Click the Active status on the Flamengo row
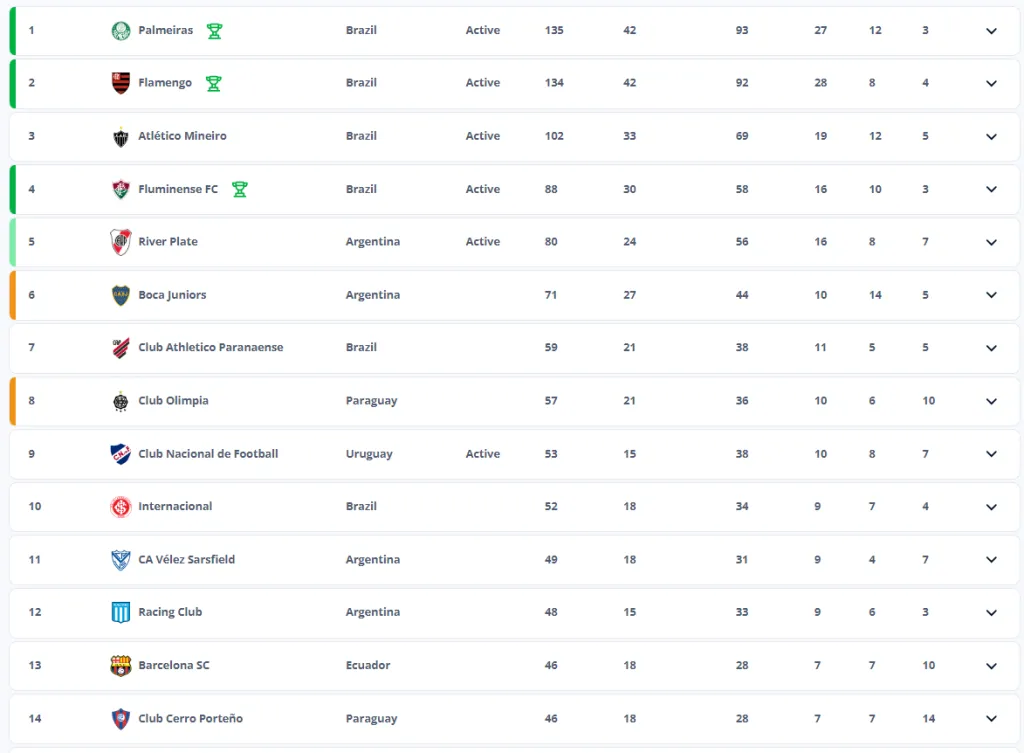The height and width of the screenshot is (753, 1024). tap(483, 83)
